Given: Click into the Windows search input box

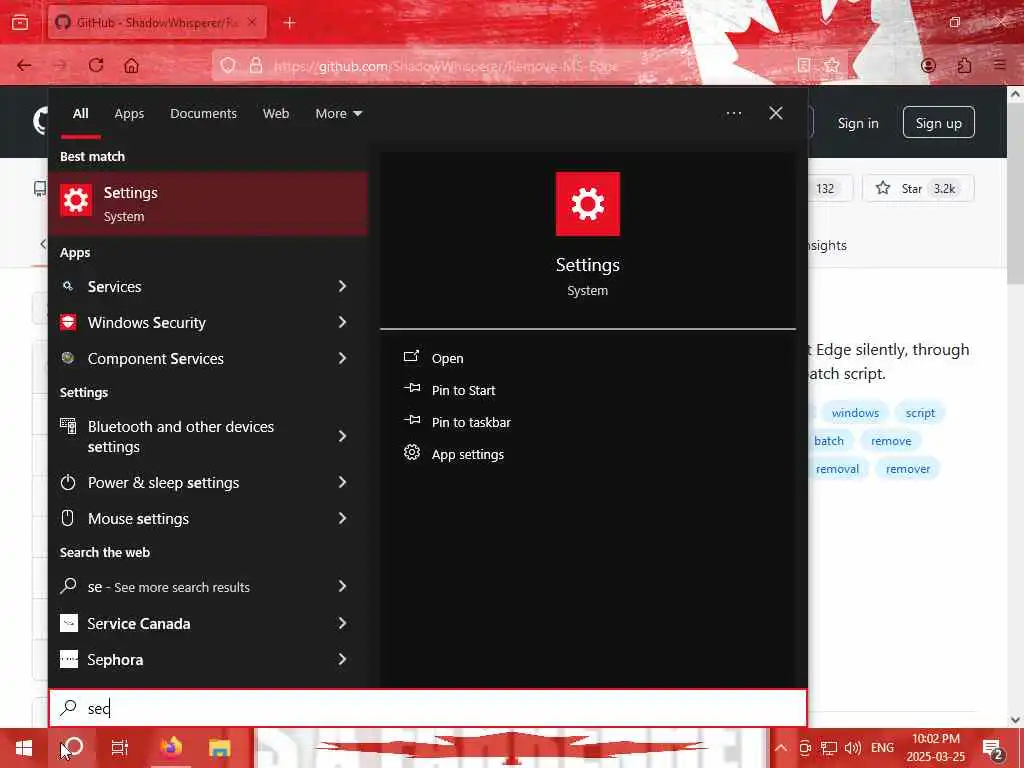Looking at the screenshot, I should coord(428,708).
